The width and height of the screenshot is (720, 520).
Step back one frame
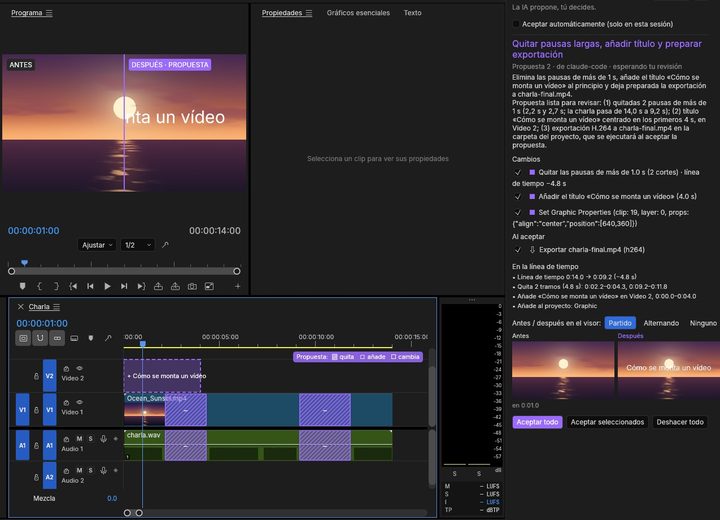[90, 286]
